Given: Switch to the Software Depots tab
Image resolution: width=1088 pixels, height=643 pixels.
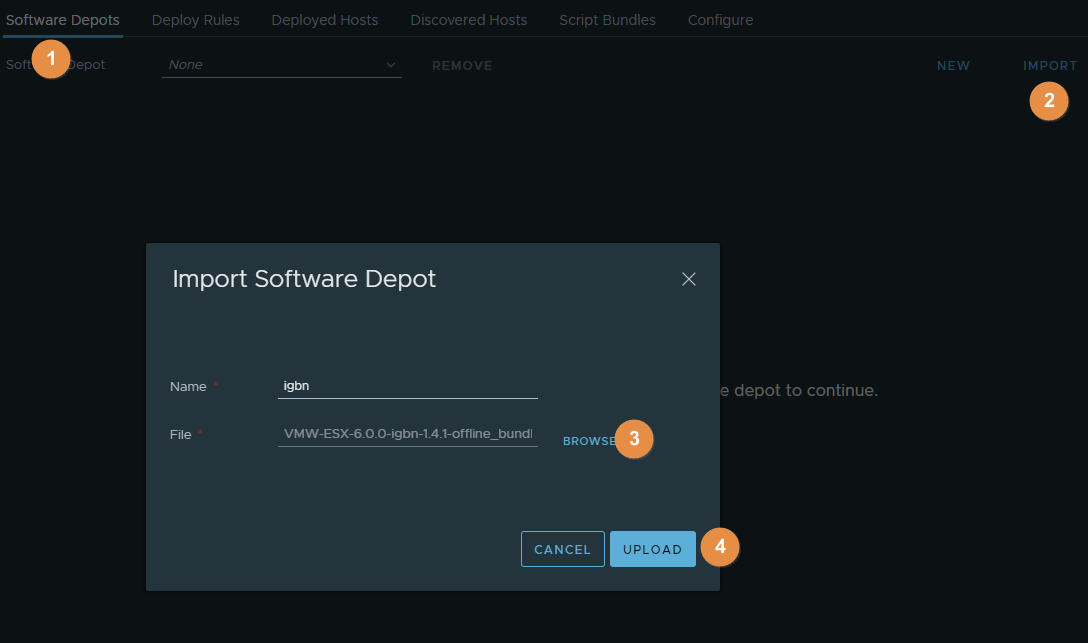Looking at the screenshot, I should [63, 20].
